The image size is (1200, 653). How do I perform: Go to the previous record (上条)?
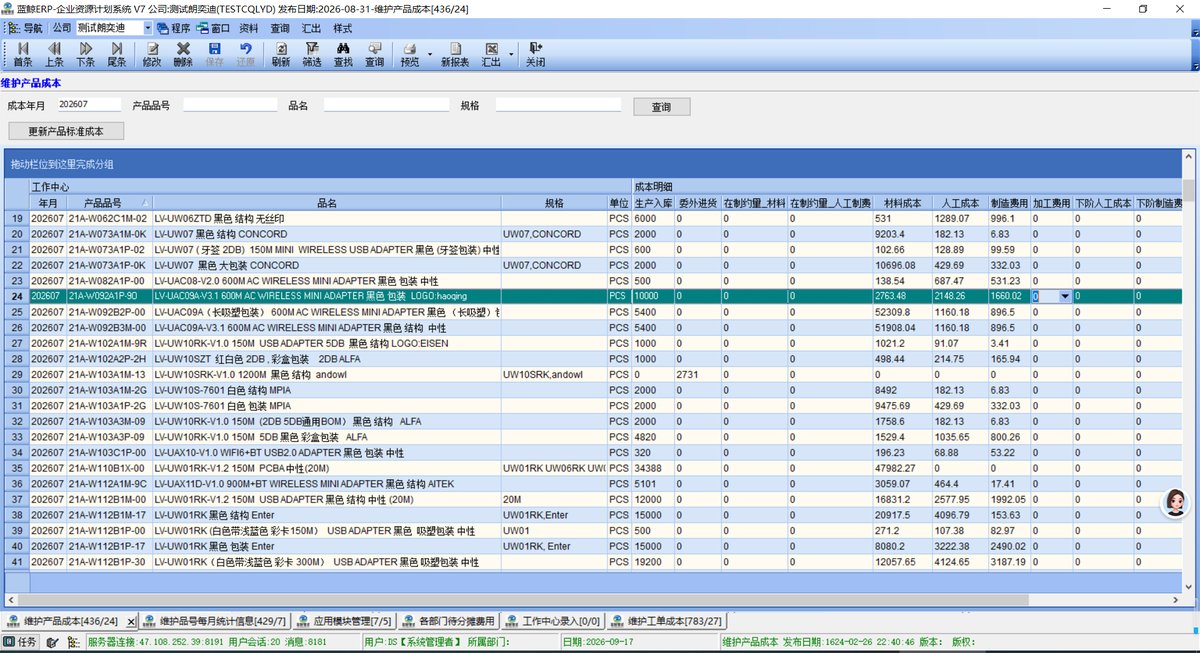click(x=54, y=54)
